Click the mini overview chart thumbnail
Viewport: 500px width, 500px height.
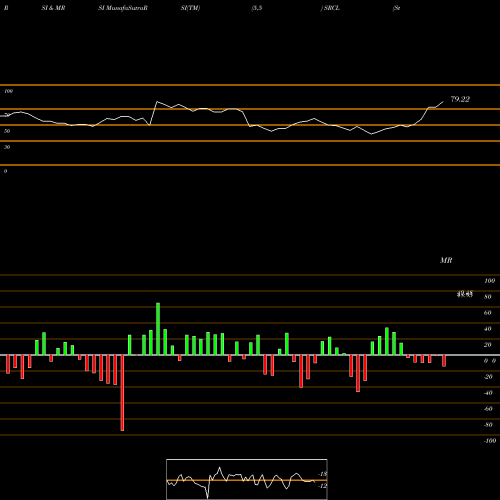click(247, 479)
